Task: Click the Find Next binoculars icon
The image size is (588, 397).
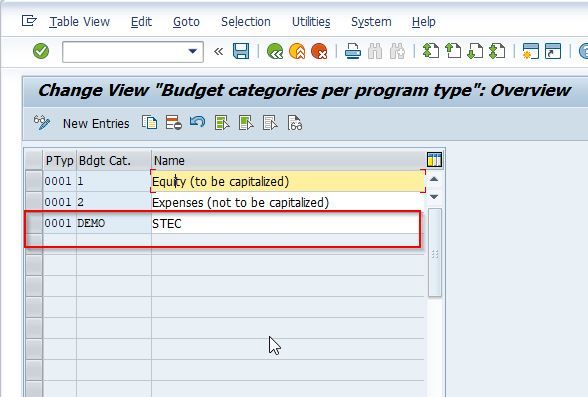Action: coord(397,51)
